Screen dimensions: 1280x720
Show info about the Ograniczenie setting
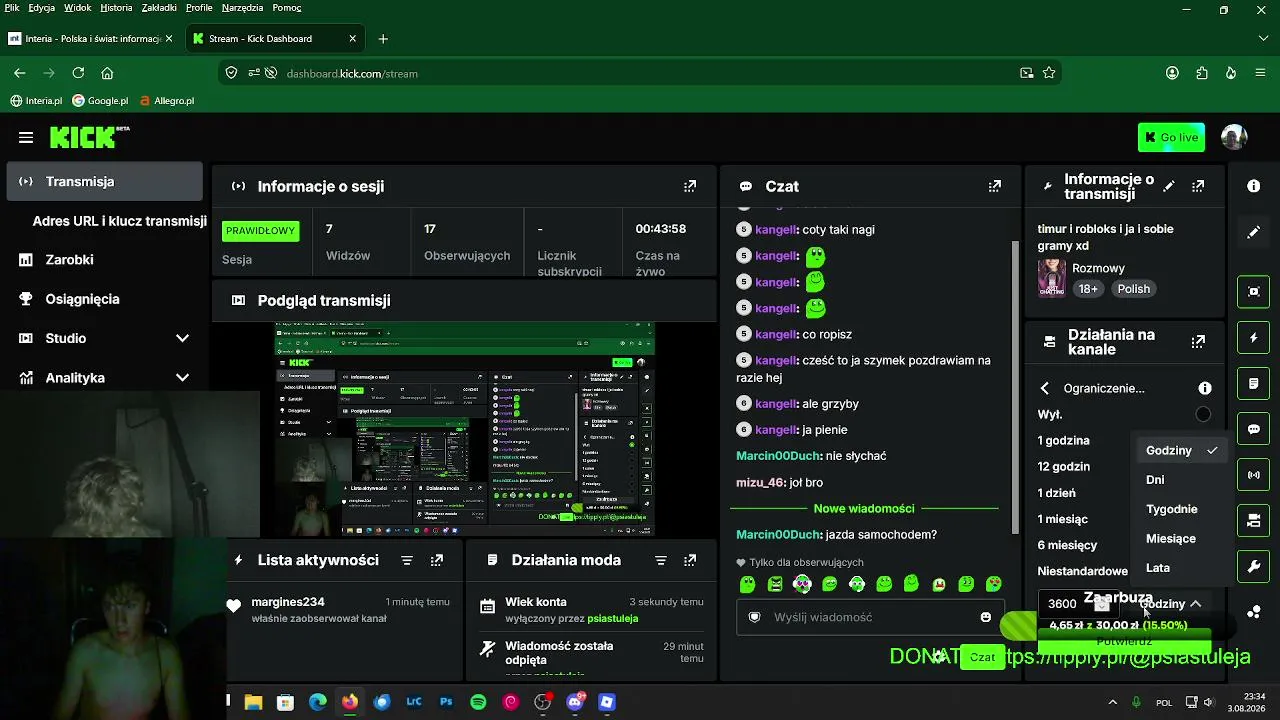(x=1205, y=388)
